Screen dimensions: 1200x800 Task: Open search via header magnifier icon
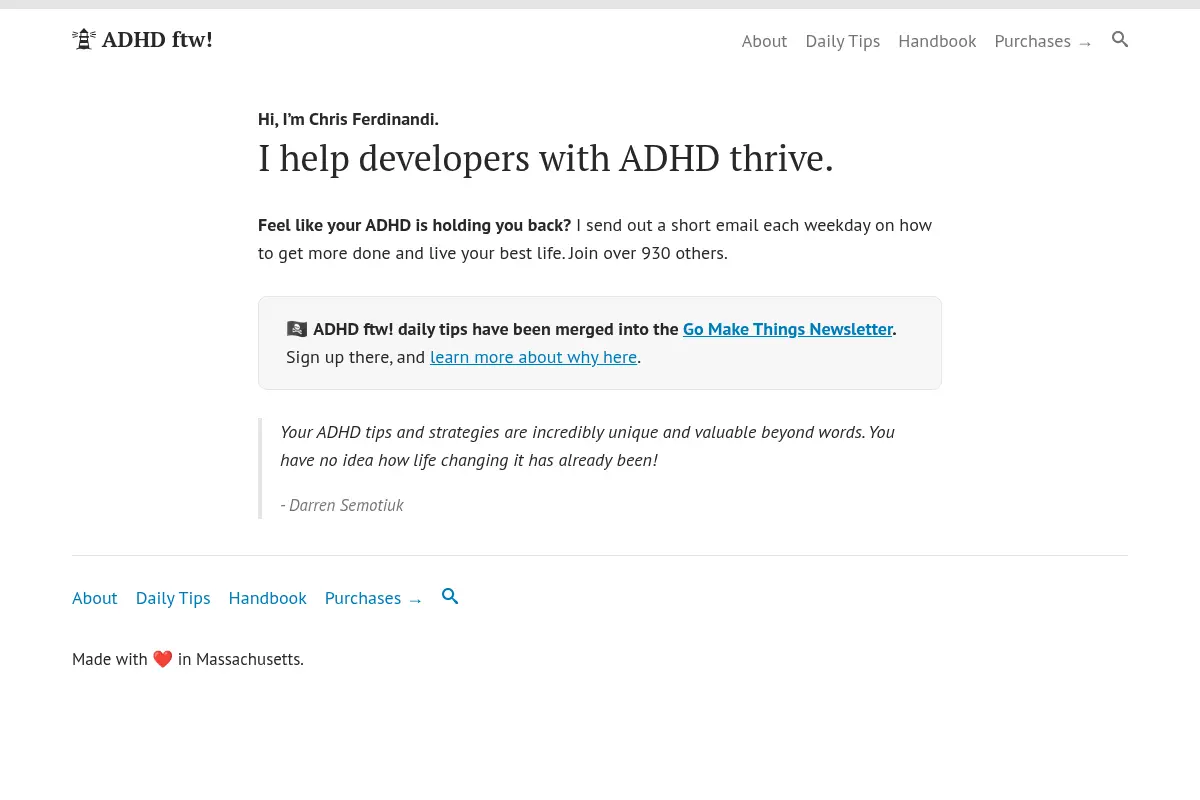click(x=1120, y=39)
